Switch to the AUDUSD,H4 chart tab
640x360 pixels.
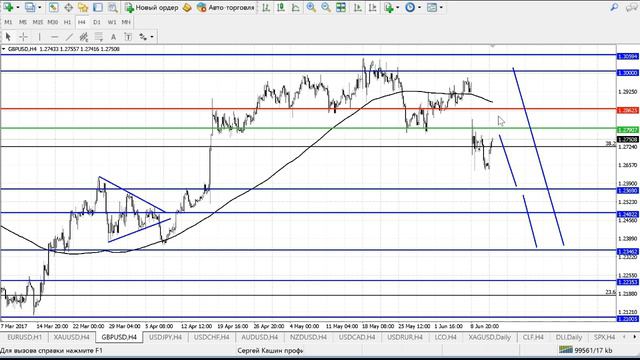[x=259, y=337]
